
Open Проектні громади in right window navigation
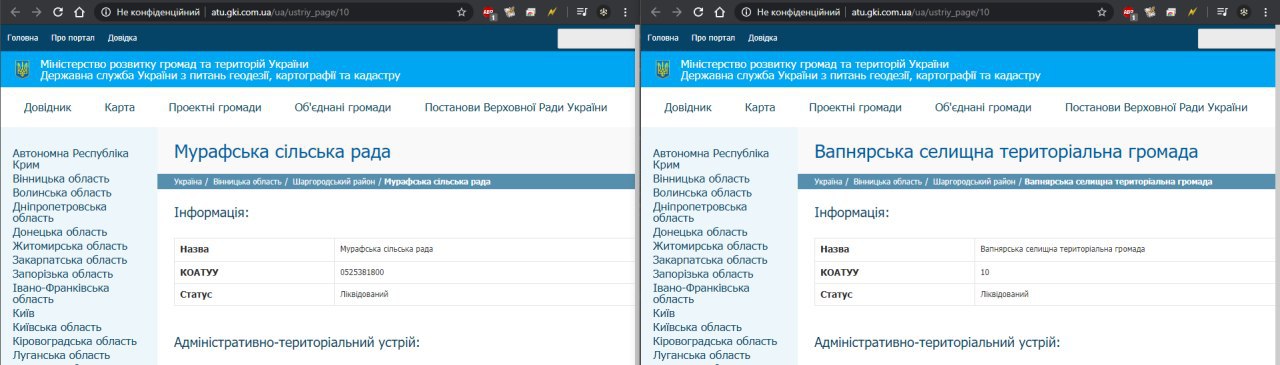coord(855,108)
